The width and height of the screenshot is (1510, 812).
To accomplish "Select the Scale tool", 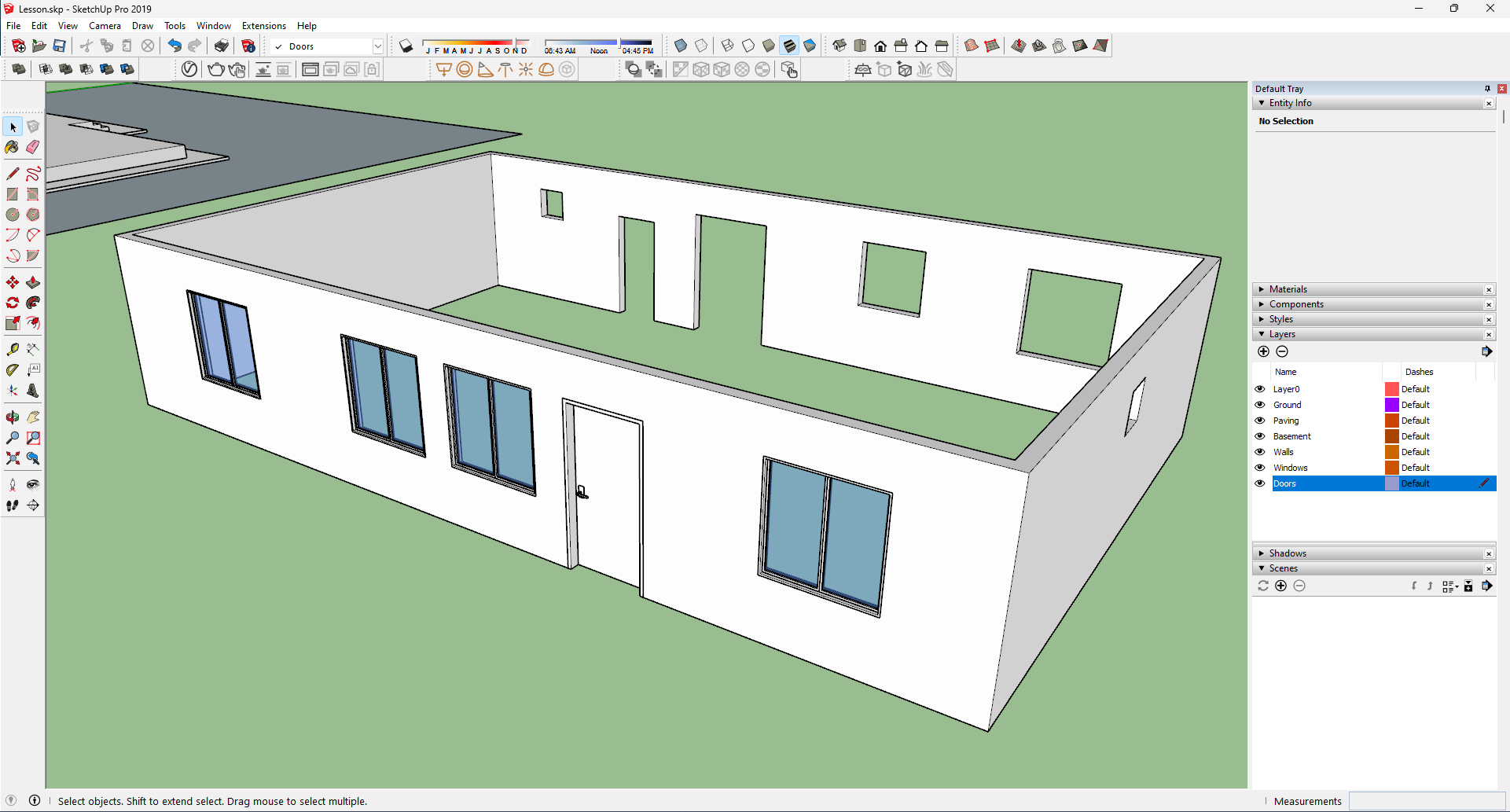I will [13, 323].
